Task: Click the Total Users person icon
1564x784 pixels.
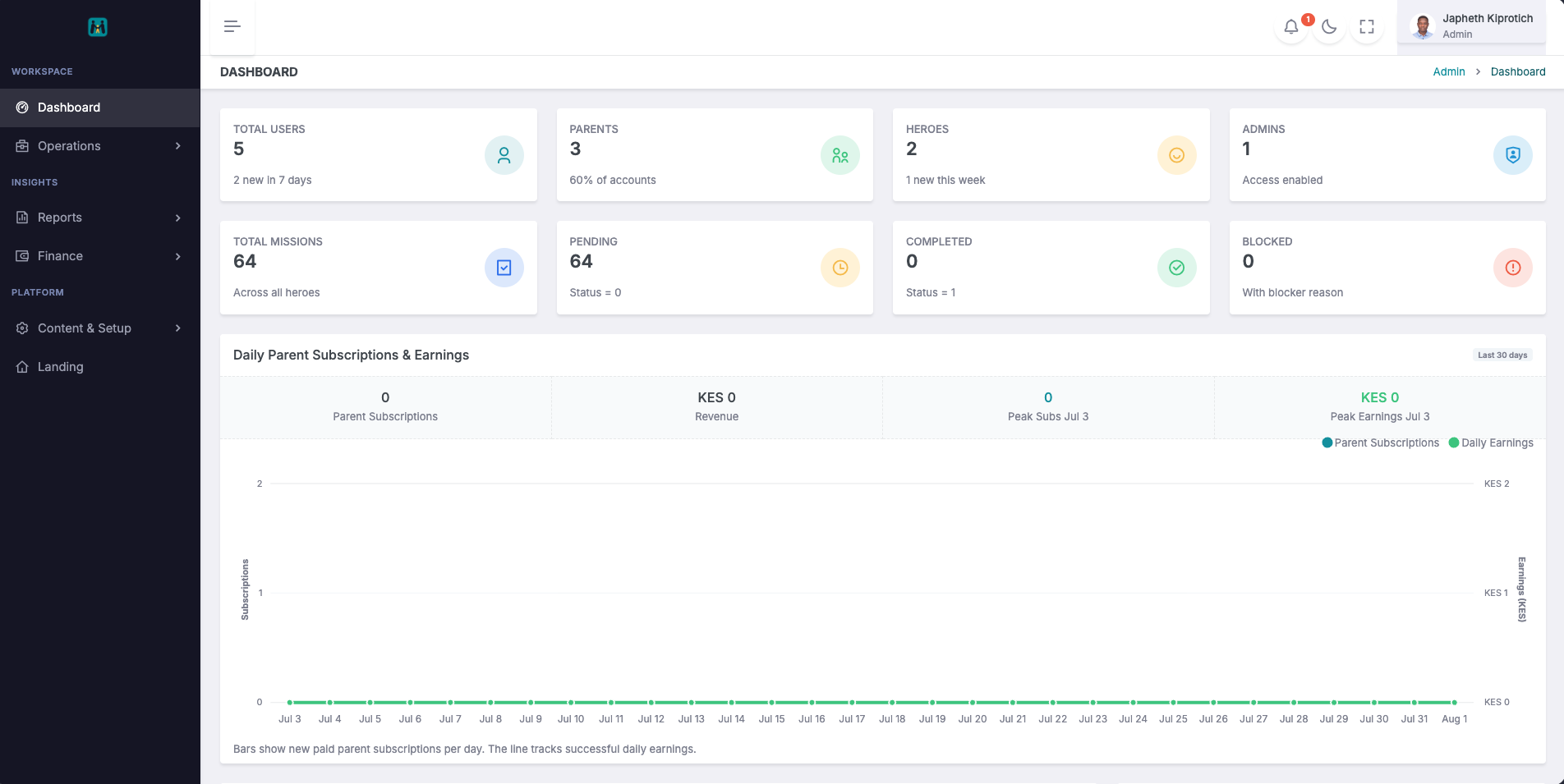Action: pyautogui.click(x=504, y=155)
